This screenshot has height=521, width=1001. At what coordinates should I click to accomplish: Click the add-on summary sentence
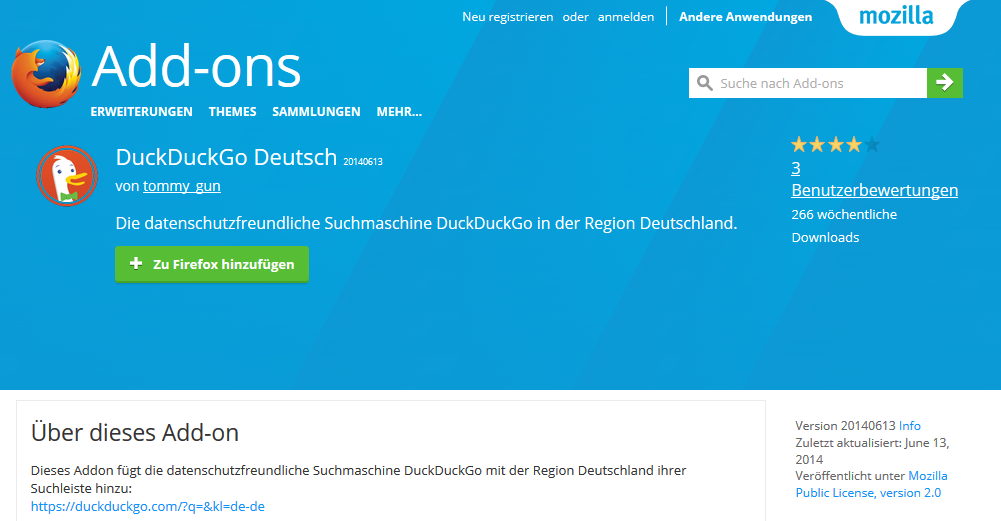tap(426, 223)
